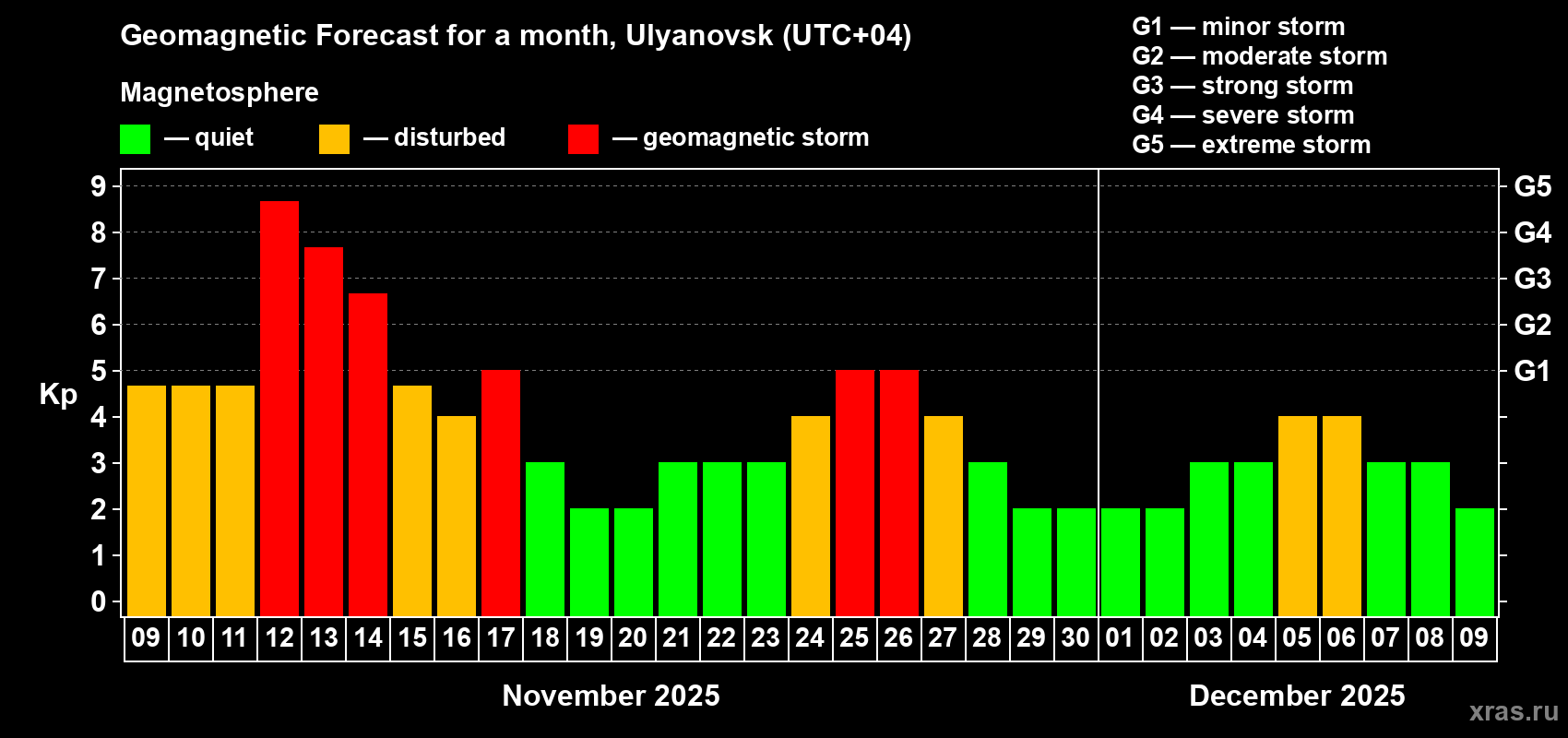This screenshot has width=1568, height=738.
Task: Select the tallest red bar for November 12
Action: [279, 409]
